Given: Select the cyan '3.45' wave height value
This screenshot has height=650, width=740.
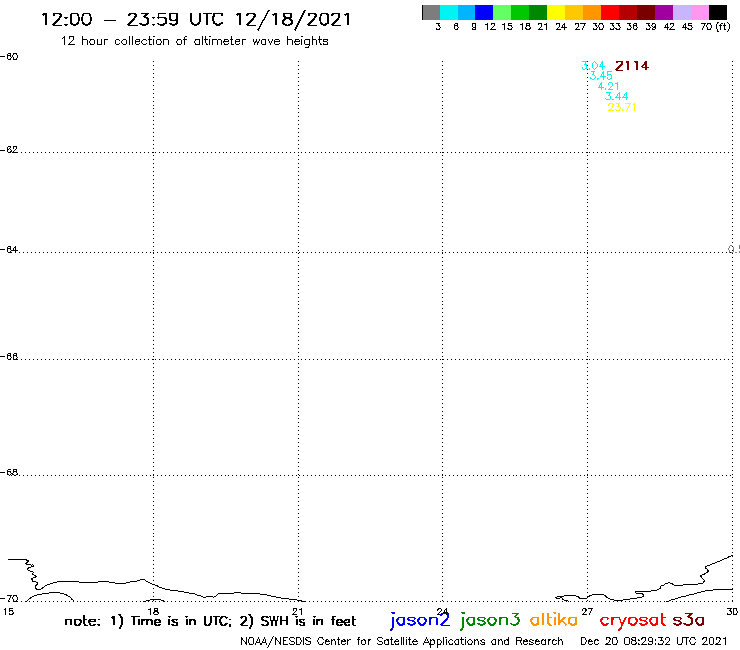Looking at the screenshot, I should [x=601, y=76].
